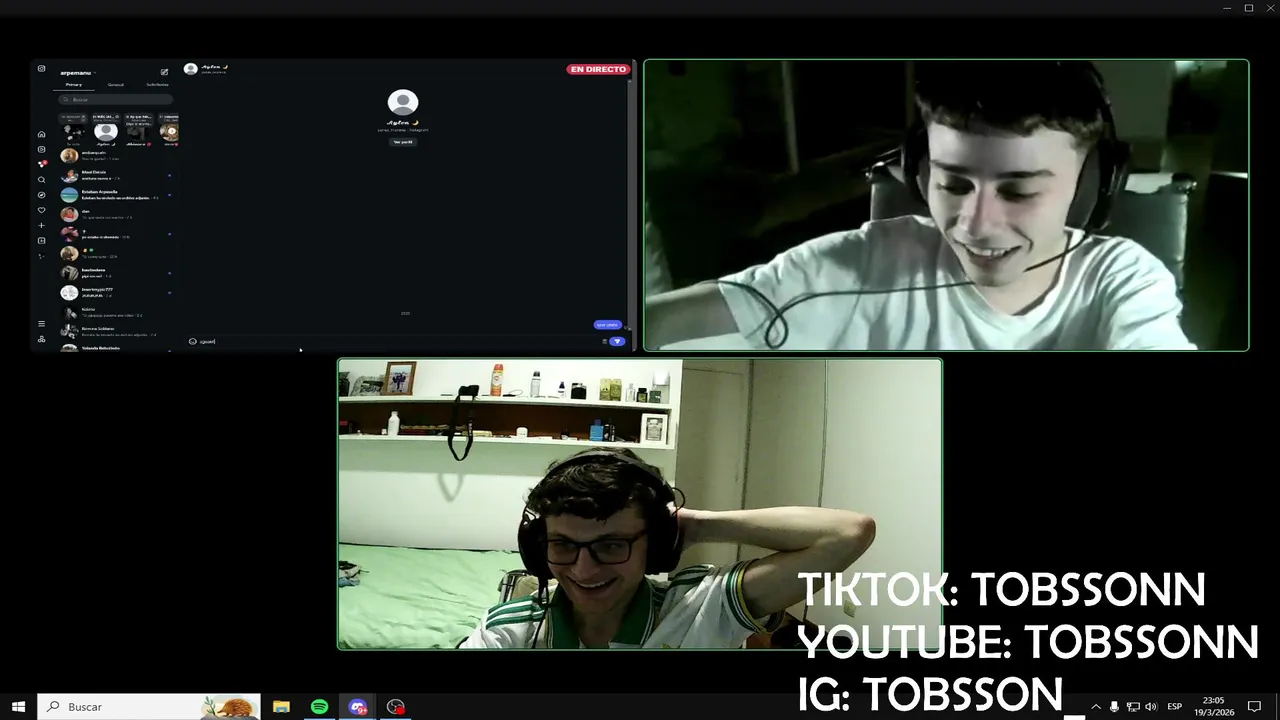Select the bottom center webcam video tile
Viewport: 1280px width, 720px height.
[640, 504]
